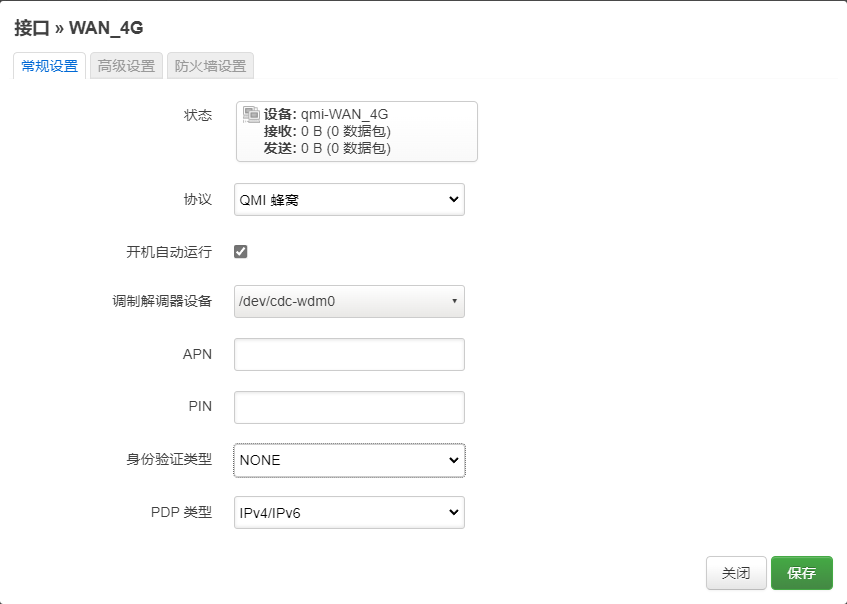Image resolution: width=847 pixels, height=604 pixels.
Task: Click the qmi-WAN_4G network interface icon
Action: pyautogui.click(x=248, y=113)
